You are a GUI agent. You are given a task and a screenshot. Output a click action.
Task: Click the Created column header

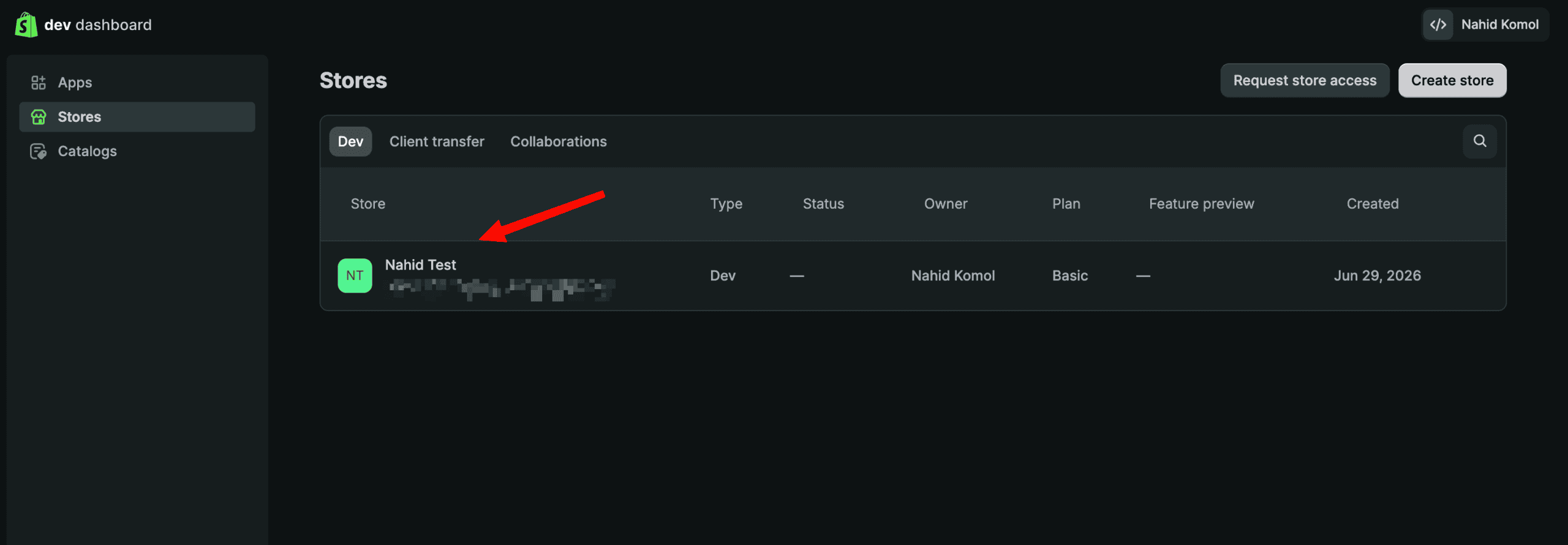pyautogui.click(x=1372, y=204)
